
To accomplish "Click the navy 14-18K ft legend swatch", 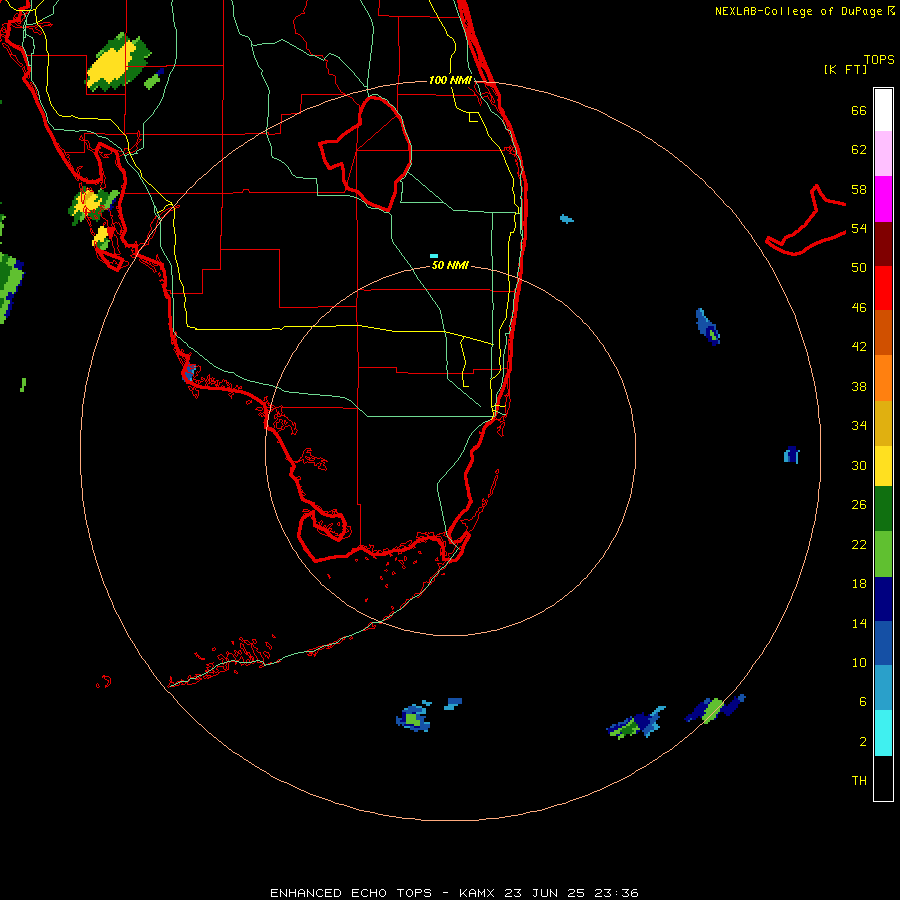I will (883, 599).
